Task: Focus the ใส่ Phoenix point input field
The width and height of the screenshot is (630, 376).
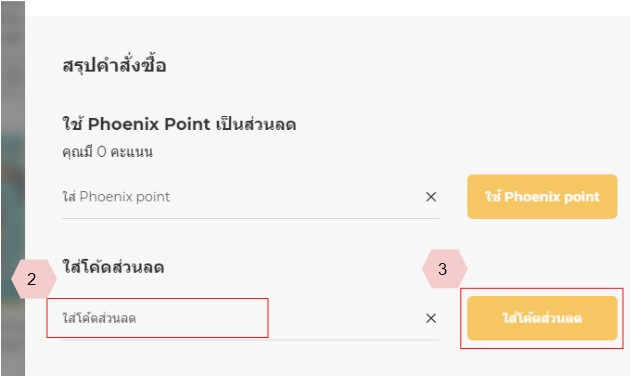Action: 241,197
